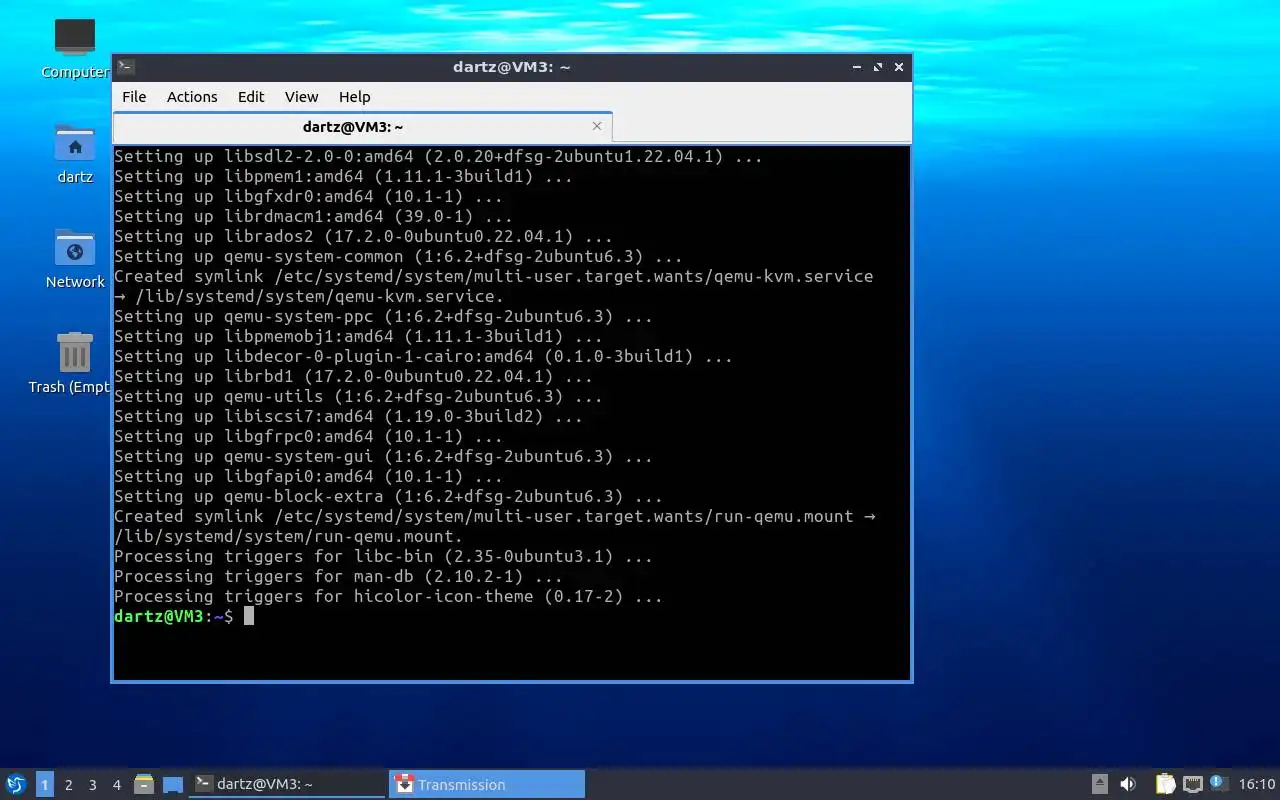Click line 'Setting up qemu-system-gui'
The width and height of the screenshot is (1280, 800).
coord(383,456)
